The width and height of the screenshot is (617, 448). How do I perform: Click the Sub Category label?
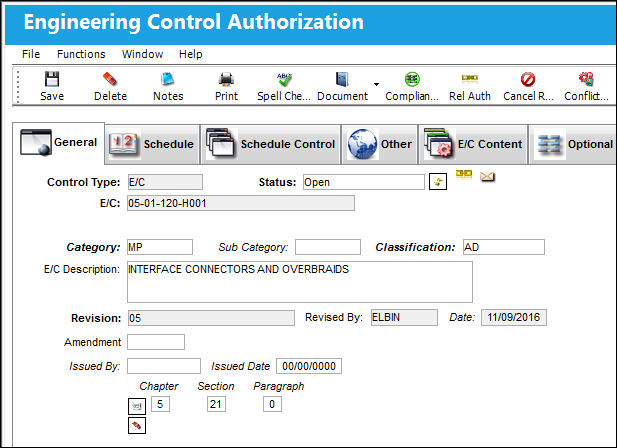click(253, 247)
